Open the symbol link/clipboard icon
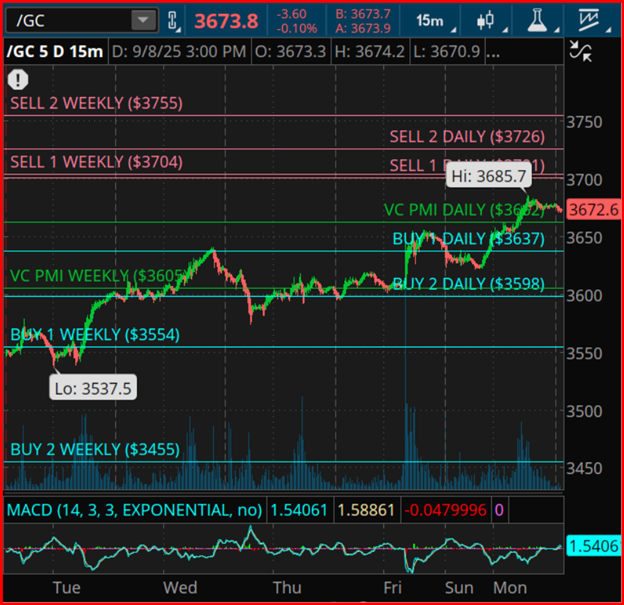The height and width of the screenshot is (605, 624). tap(173, 20)
